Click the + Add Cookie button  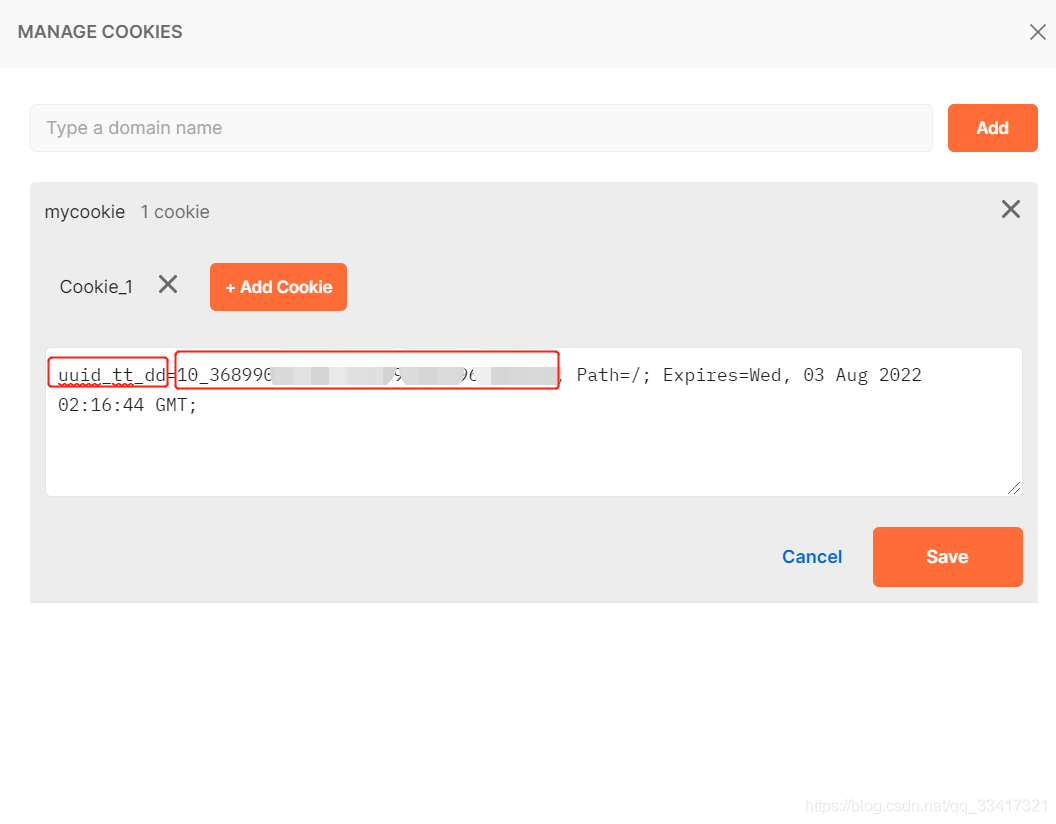(278, 287)
